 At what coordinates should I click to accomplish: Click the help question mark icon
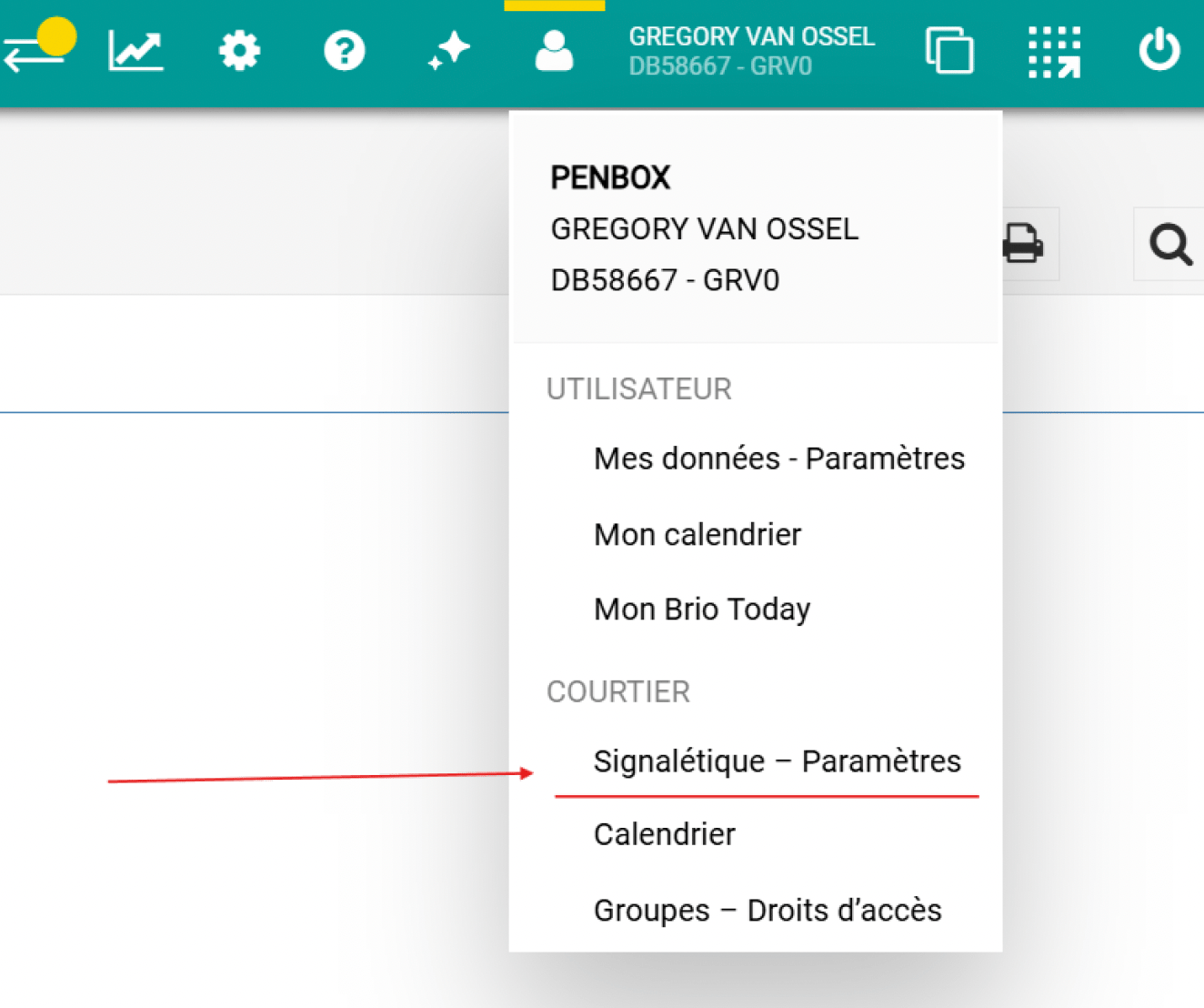point(345,50)
